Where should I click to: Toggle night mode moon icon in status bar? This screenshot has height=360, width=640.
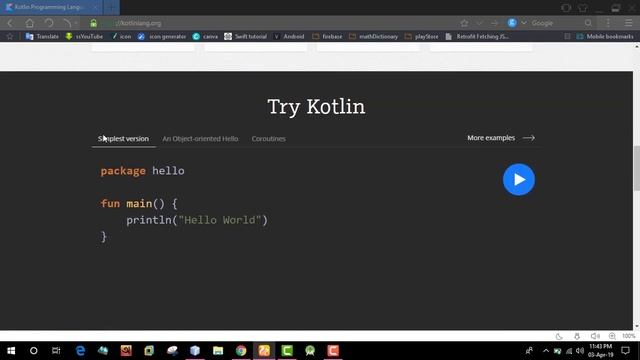click(x=559, y=336)
